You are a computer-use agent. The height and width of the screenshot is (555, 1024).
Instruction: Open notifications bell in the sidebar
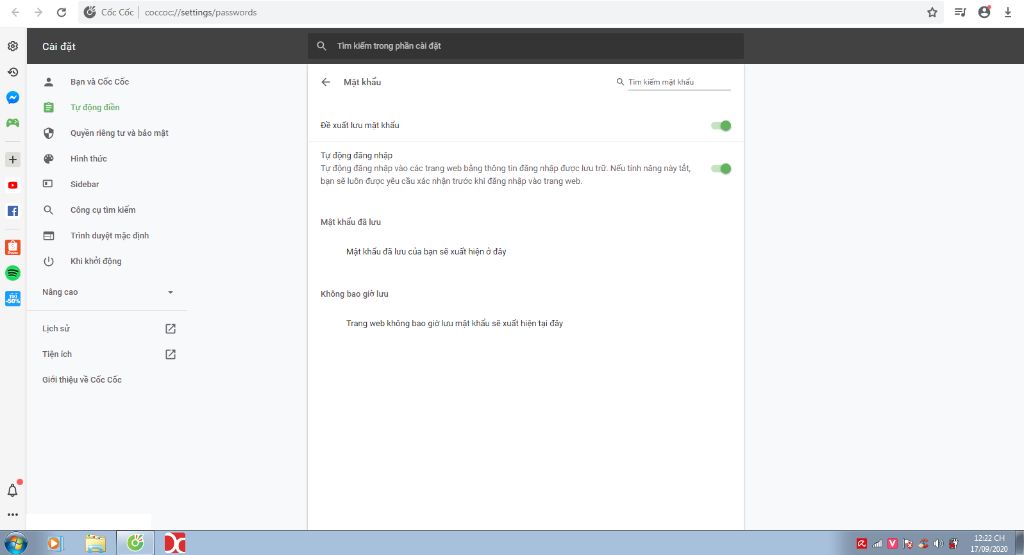pyautogui.click(x=12, y=490)
